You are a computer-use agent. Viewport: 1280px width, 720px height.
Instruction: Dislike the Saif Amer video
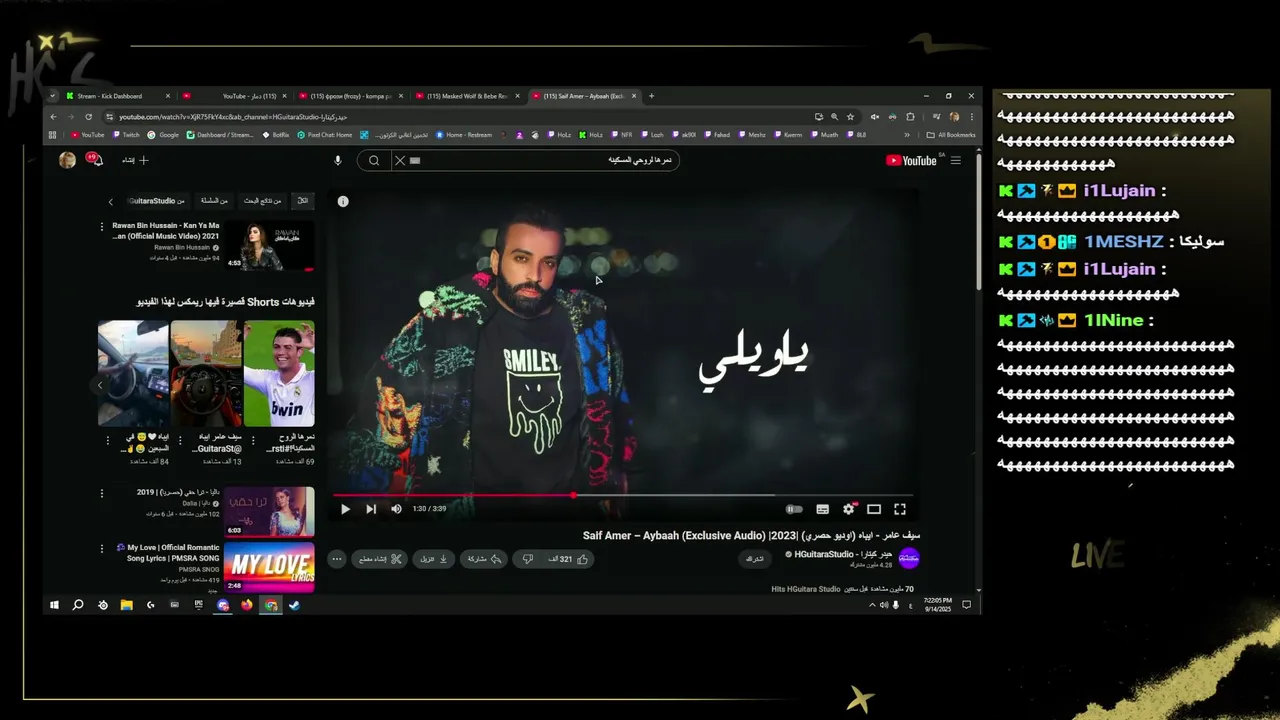[x=528, y=559]
